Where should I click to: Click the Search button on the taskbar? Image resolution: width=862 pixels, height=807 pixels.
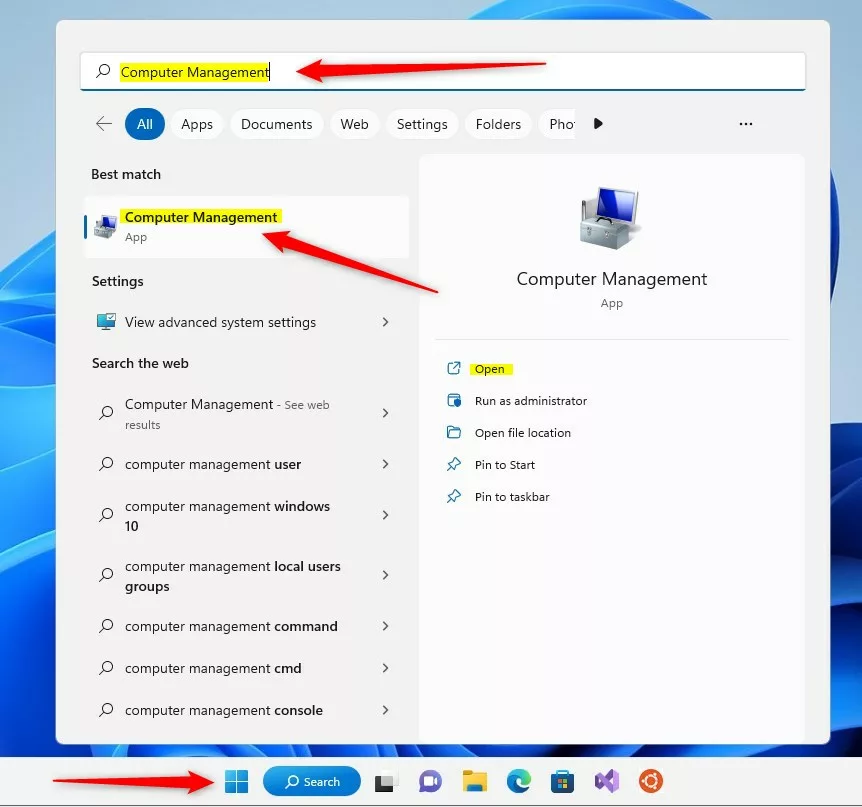(x=312, y=781)
